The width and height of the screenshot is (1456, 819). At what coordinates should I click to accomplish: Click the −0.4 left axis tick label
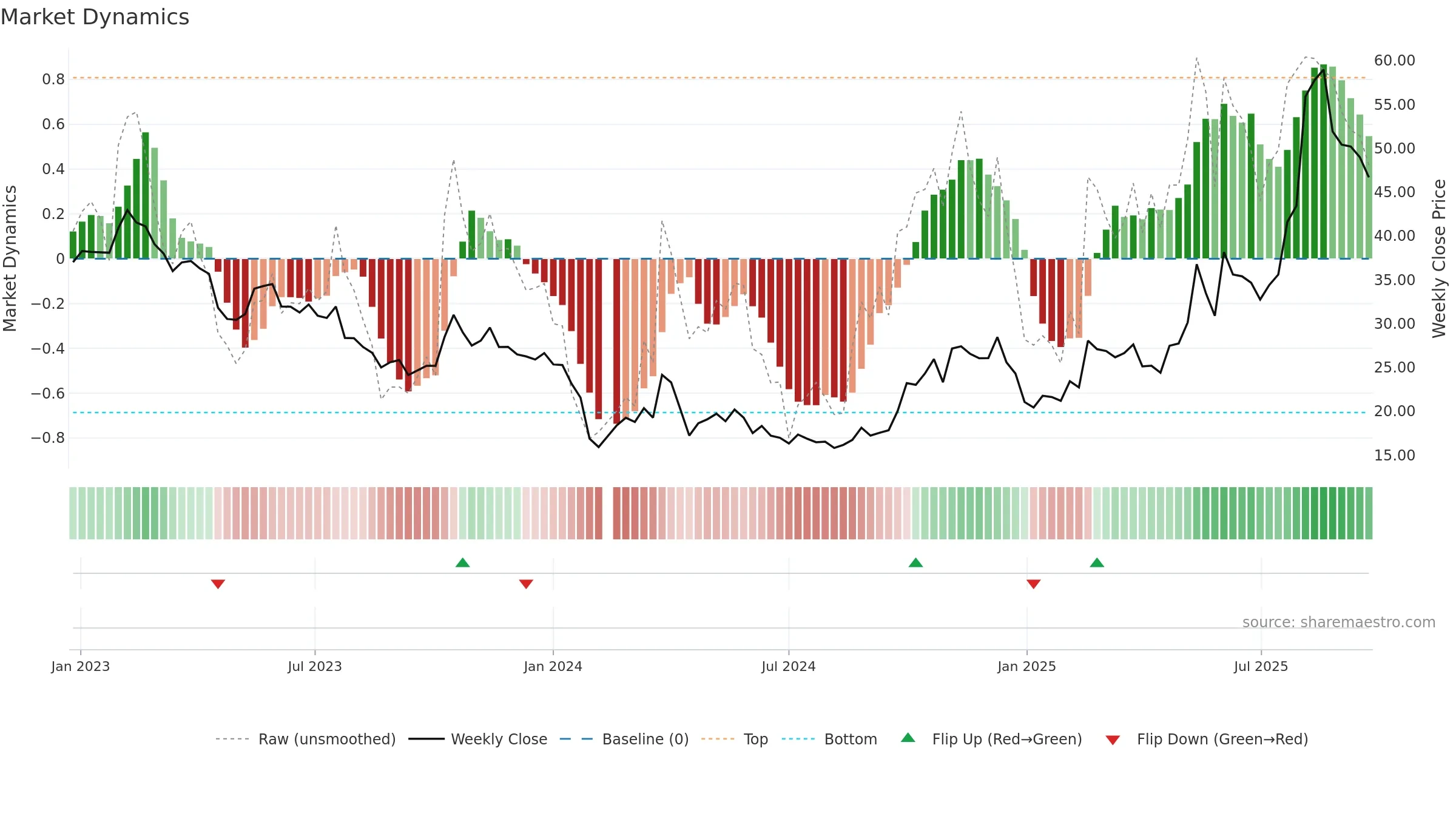(48, 348)
